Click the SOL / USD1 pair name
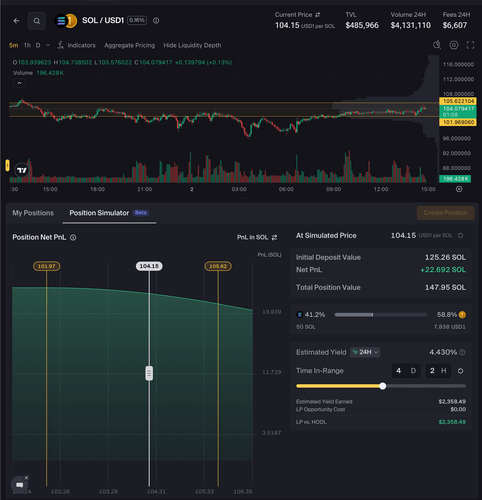The image size is (482, 500). [x=103, y=20]
